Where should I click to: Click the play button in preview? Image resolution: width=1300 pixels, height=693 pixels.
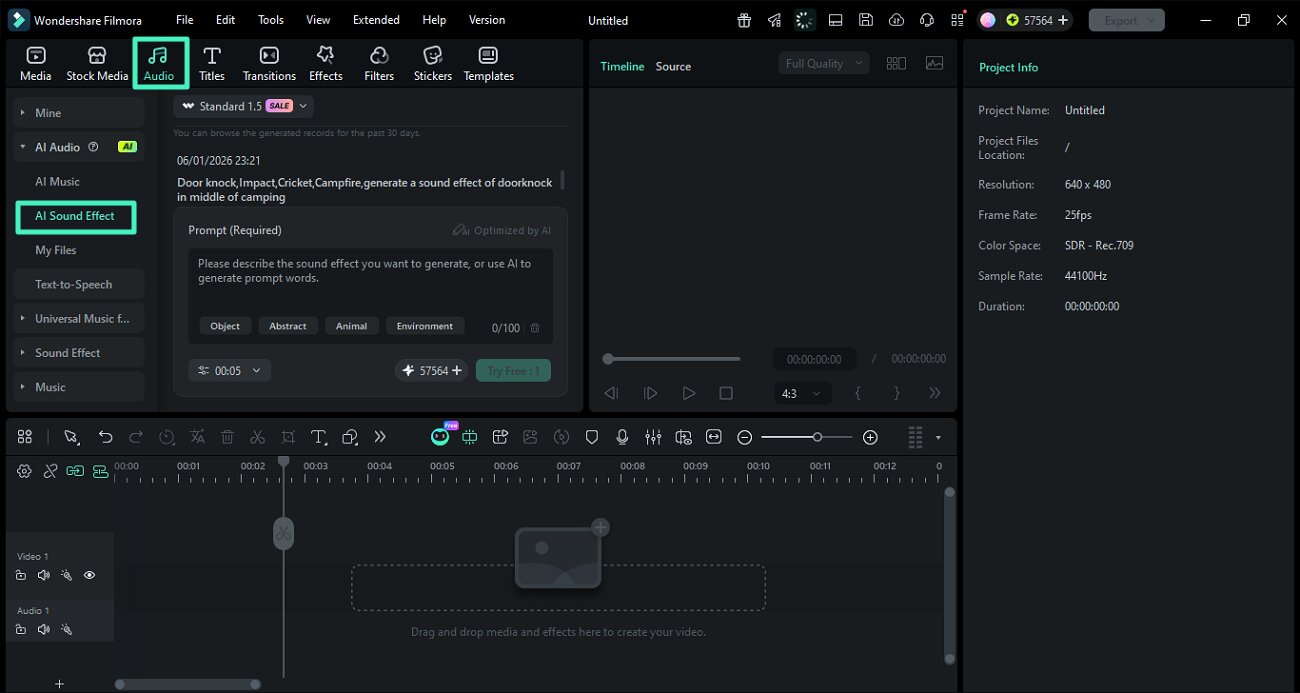[688, 394]
